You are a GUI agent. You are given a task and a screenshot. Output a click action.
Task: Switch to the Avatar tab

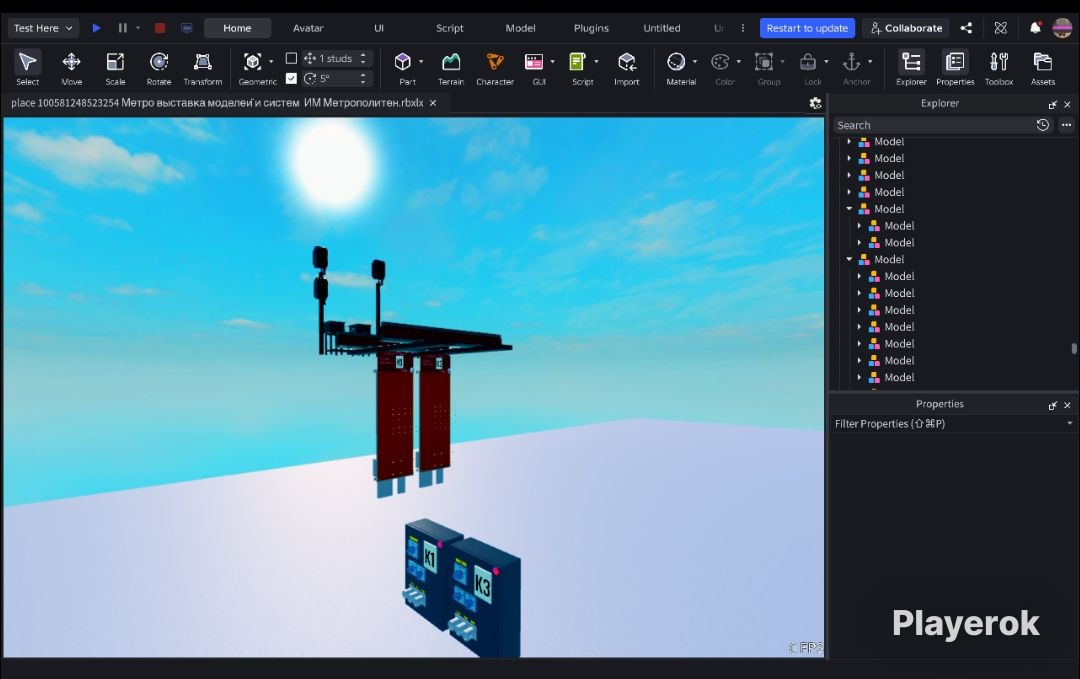pos(308,28)
